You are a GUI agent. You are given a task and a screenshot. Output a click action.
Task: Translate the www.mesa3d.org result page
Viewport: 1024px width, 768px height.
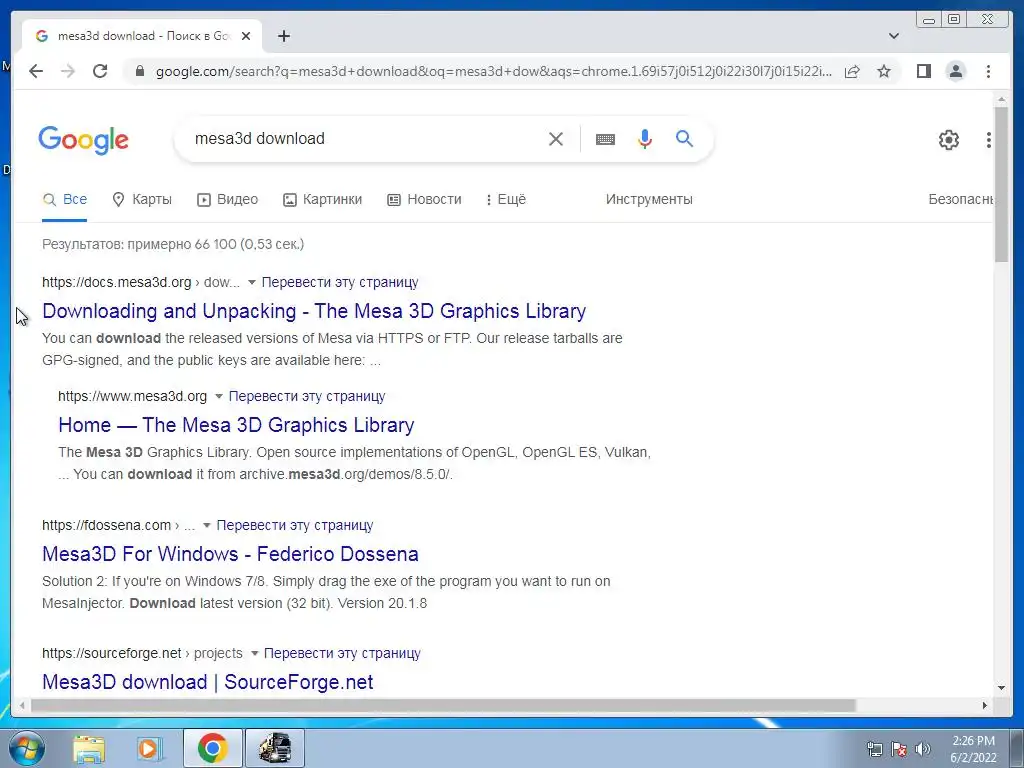coord(307,396)
